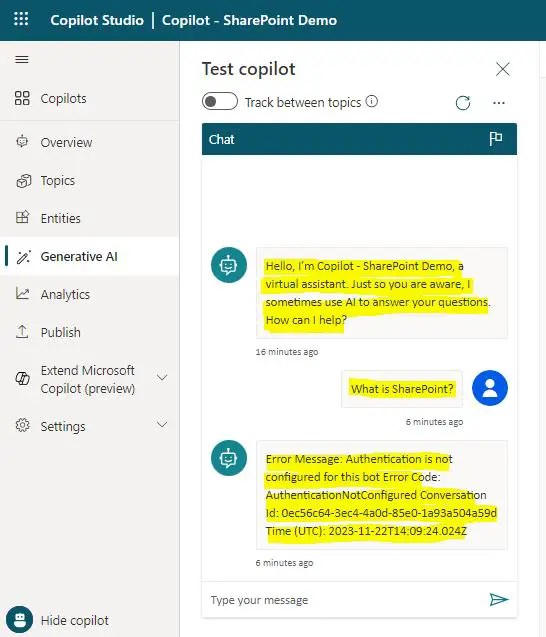Click the Topics icon in sidebar
546x637 pixels.
point(23,180)
